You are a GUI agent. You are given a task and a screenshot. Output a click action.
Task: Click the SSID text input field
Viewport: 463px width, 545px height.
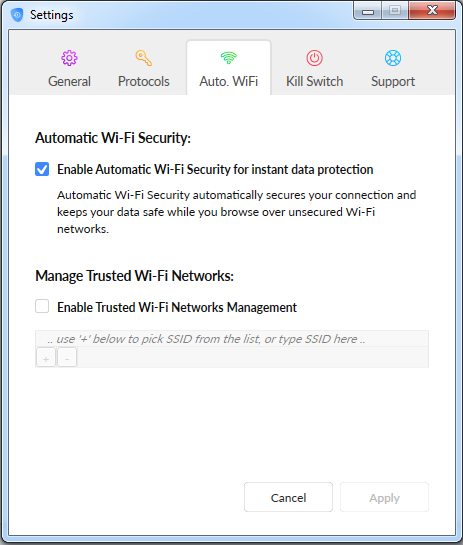point(232,339)
